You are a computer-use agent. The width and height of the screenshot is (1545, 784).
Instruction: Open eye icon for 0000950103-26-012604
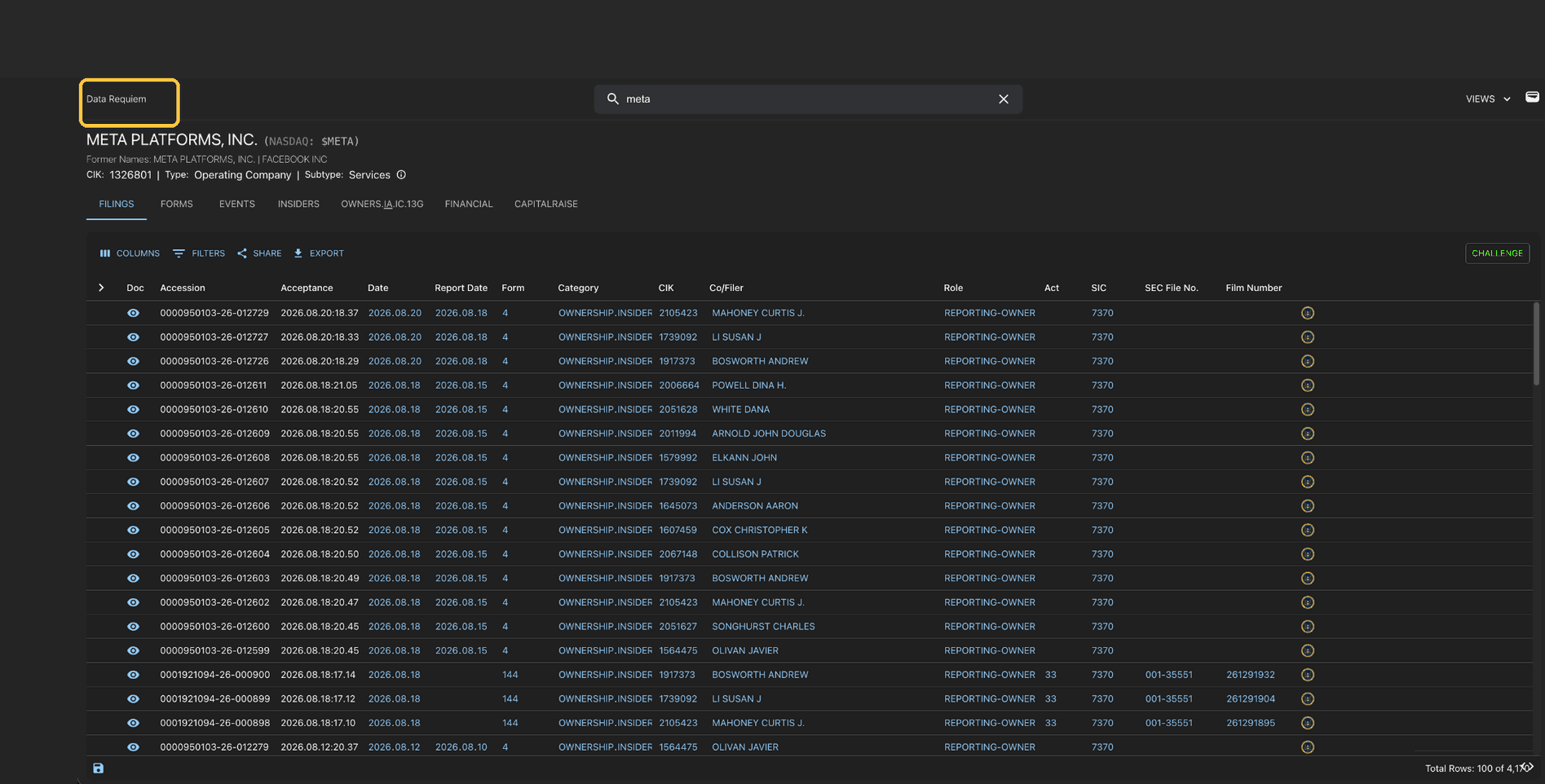pos(133,554)
